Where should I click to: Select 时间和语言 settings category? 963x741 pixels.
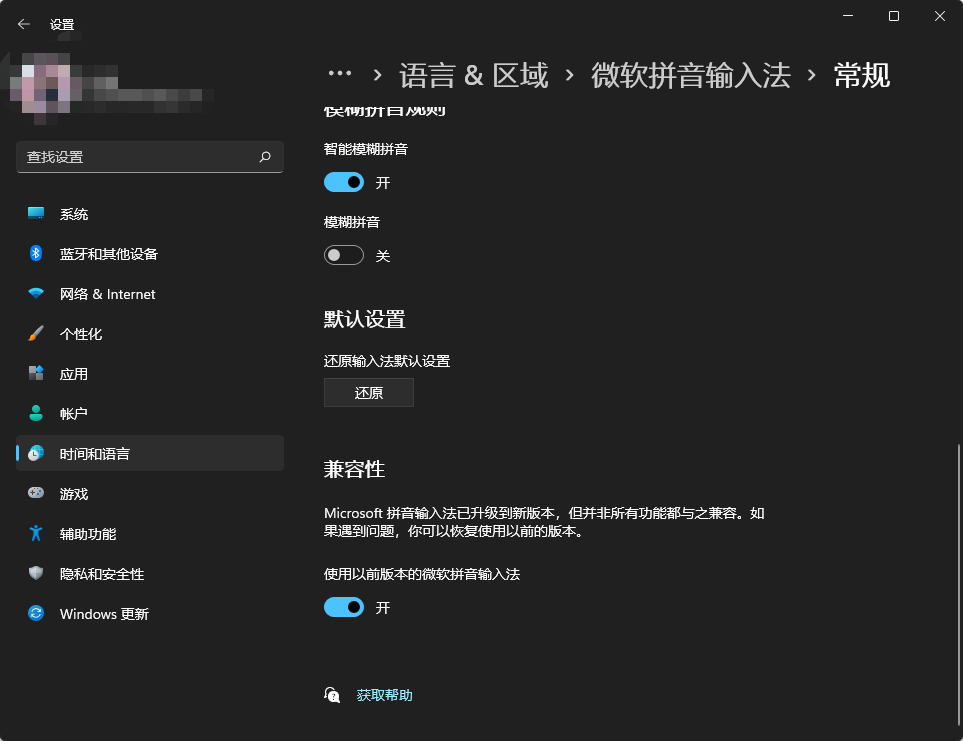[x=150, y=454]
